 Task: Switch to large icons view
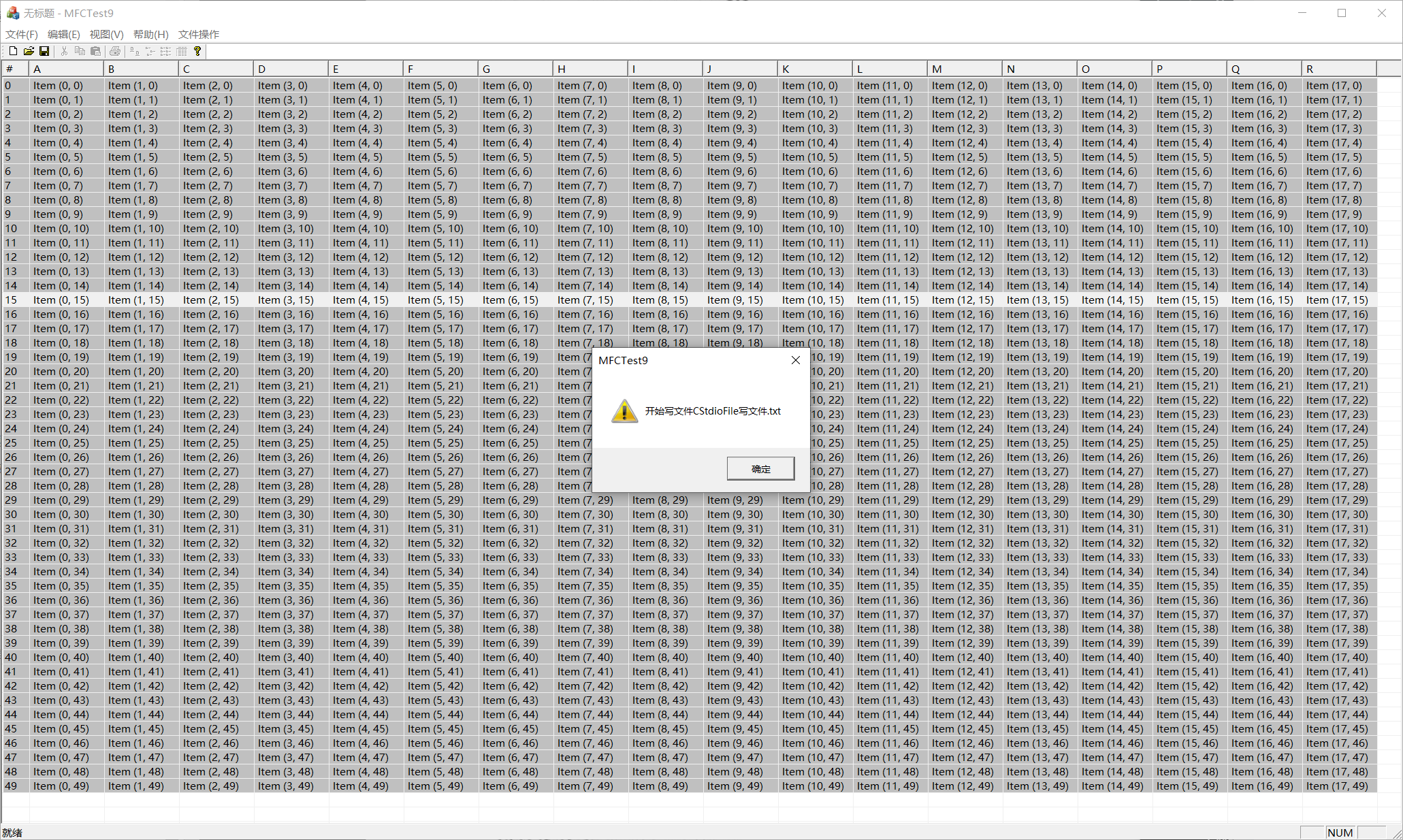[x=135, y=51]
